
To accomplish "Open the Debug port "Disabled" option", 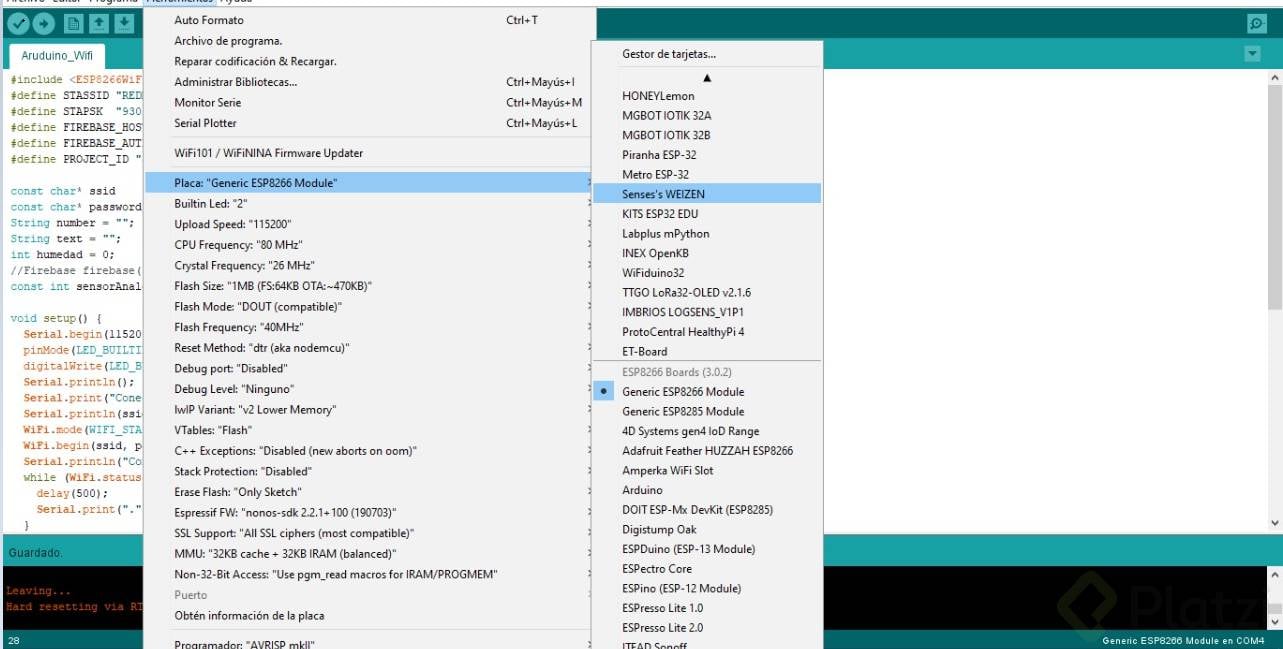I will [370, 368].
